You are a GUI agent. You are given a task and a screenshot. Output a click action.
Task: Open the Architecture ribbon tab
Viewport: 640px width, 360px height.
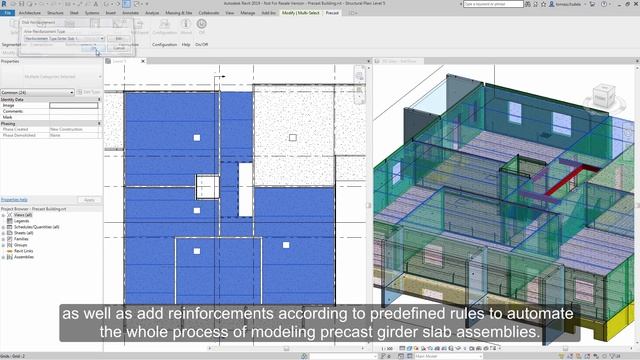point(30,13)
